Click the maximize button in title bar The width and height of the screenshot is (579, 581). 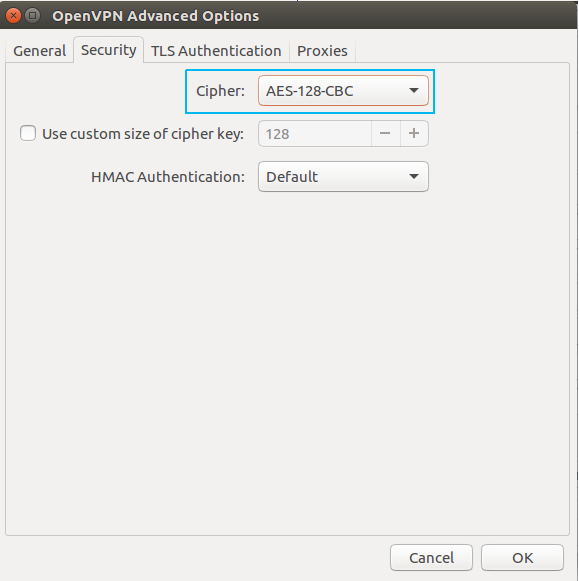pos(33,16)
